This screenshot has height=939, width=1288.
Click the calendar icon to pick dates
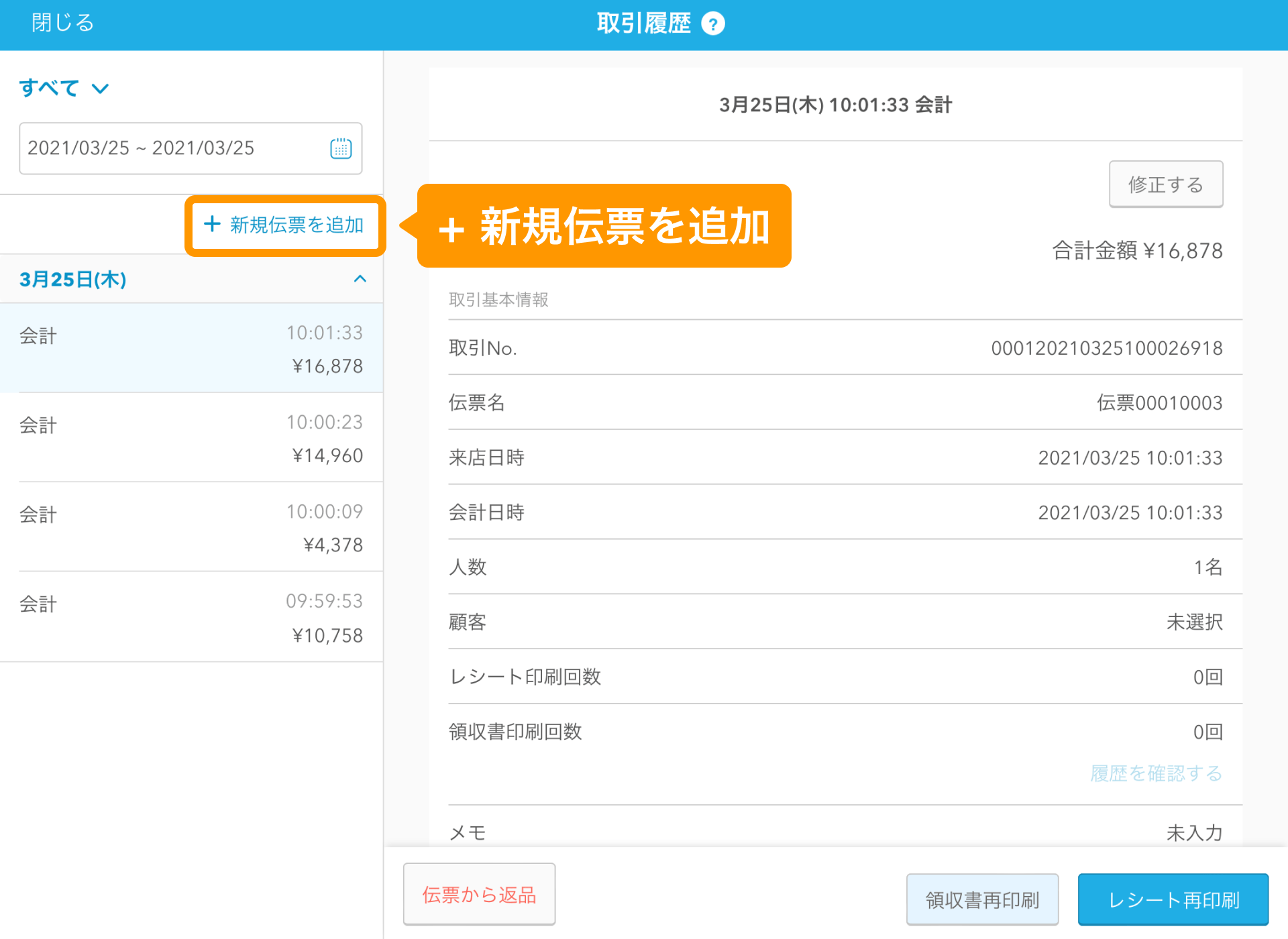coord(341,149)
